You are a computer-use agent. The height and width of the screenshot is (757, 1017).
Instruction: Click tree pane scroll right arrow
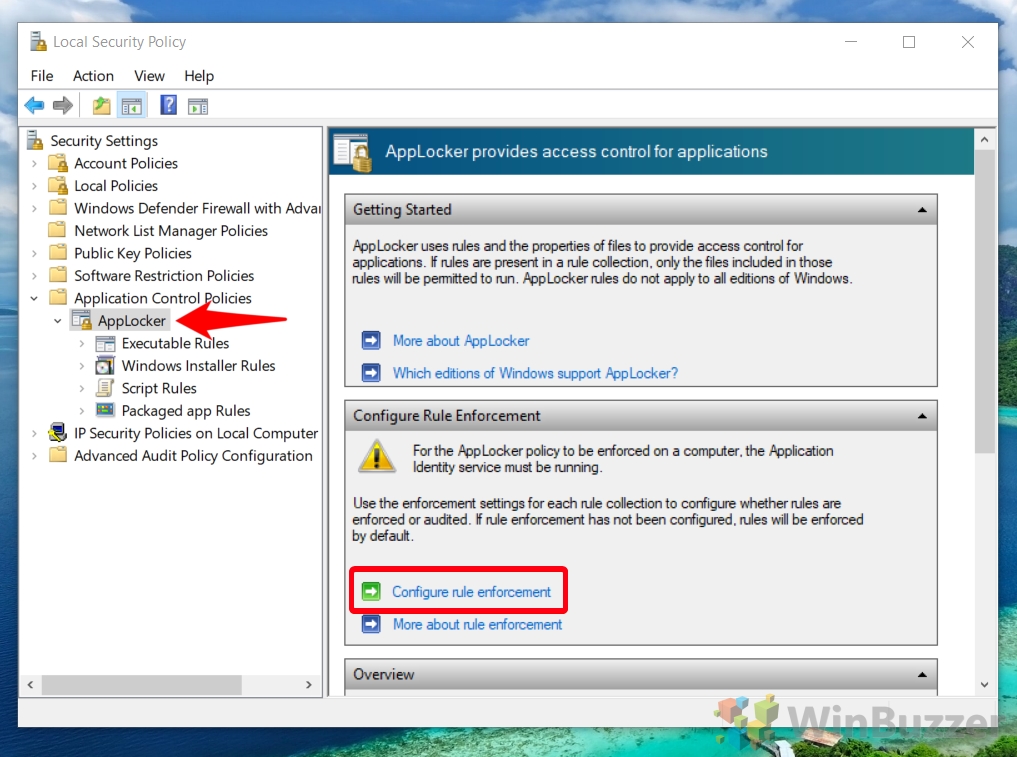pyautogui.click(x=309, y=684)
